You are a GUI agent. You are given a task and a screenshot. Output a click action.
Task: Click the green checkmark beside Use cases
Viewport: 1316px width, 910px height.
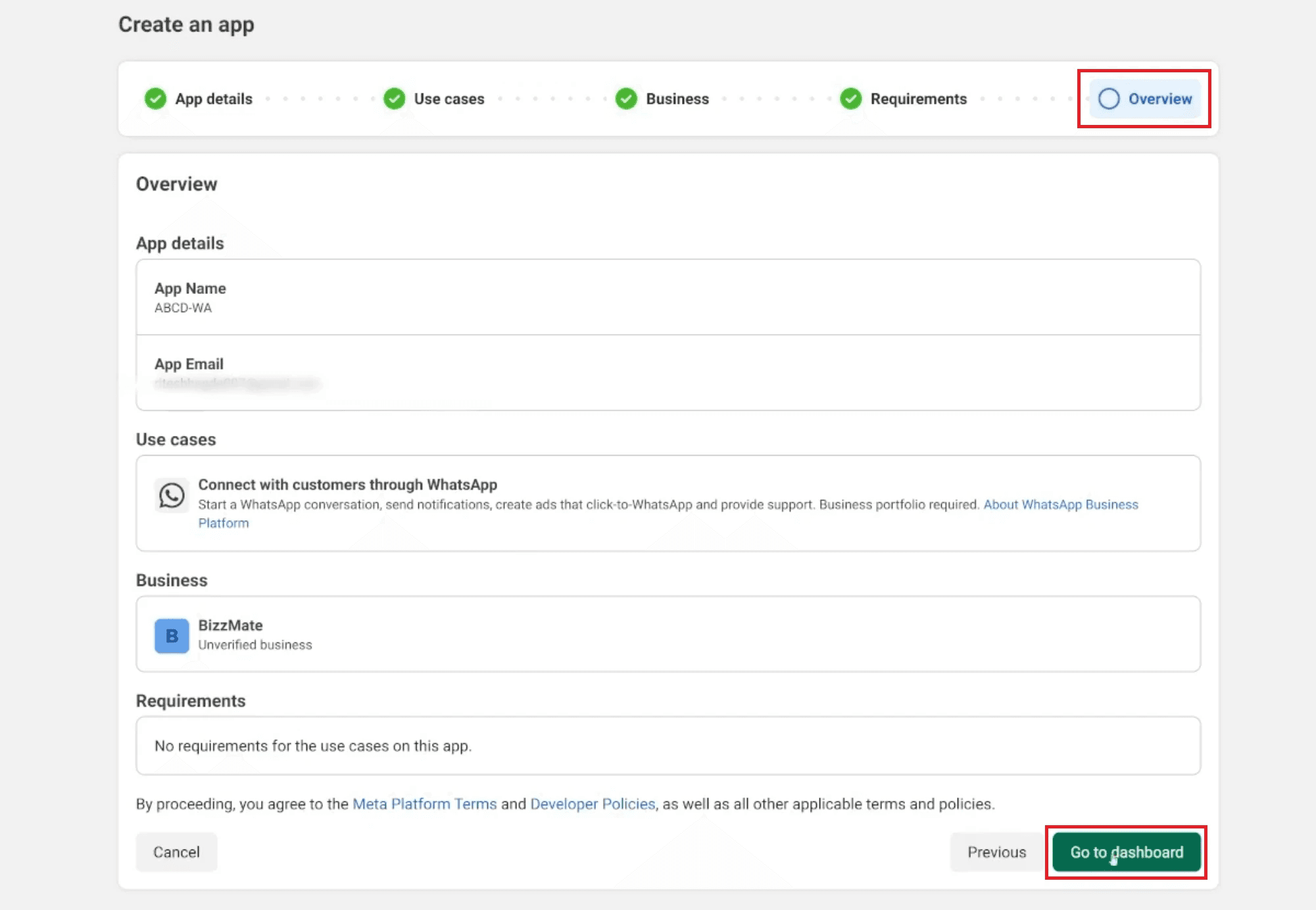394,99
